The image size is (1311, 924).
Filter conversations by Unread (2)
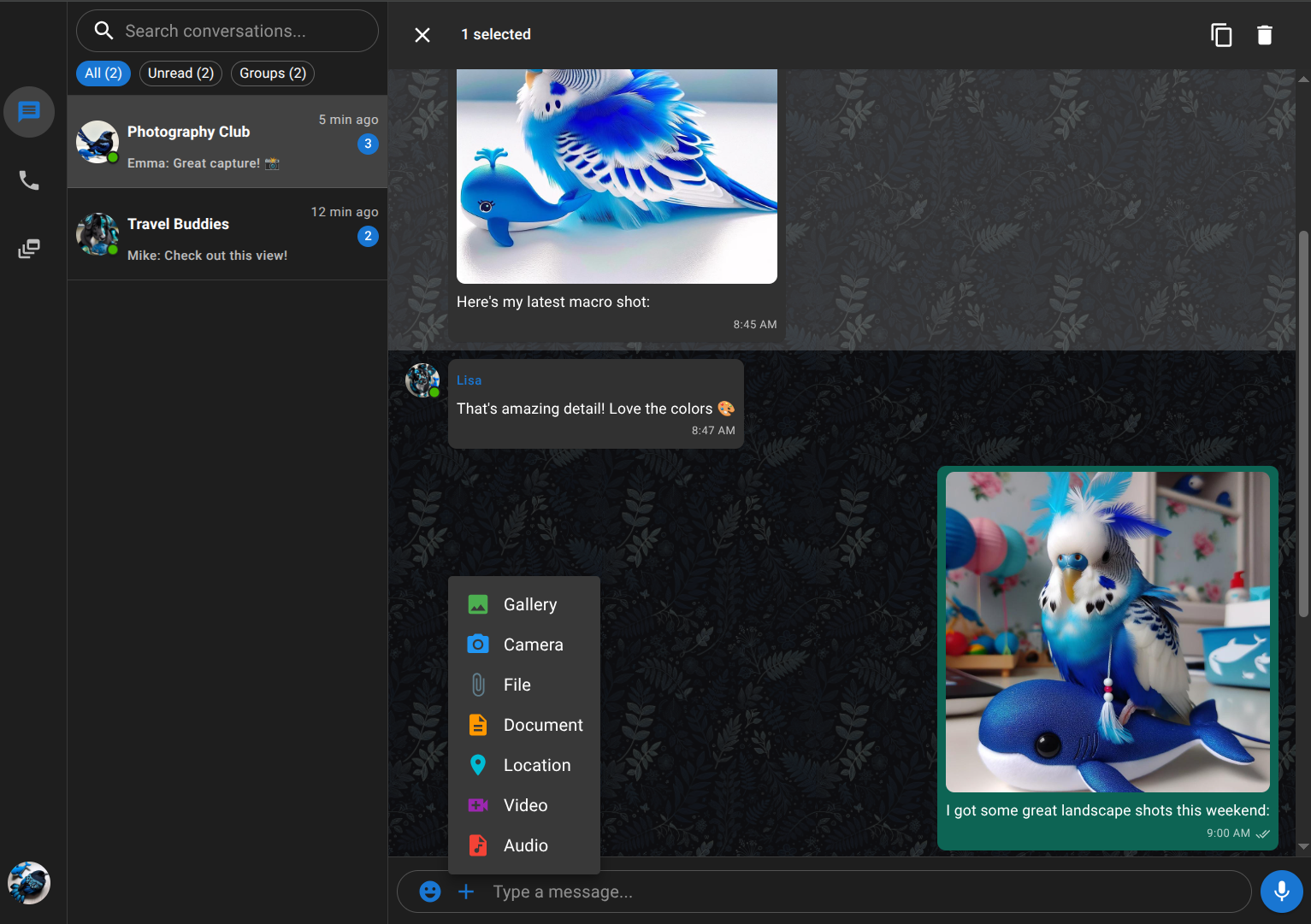tap(180, 74)
